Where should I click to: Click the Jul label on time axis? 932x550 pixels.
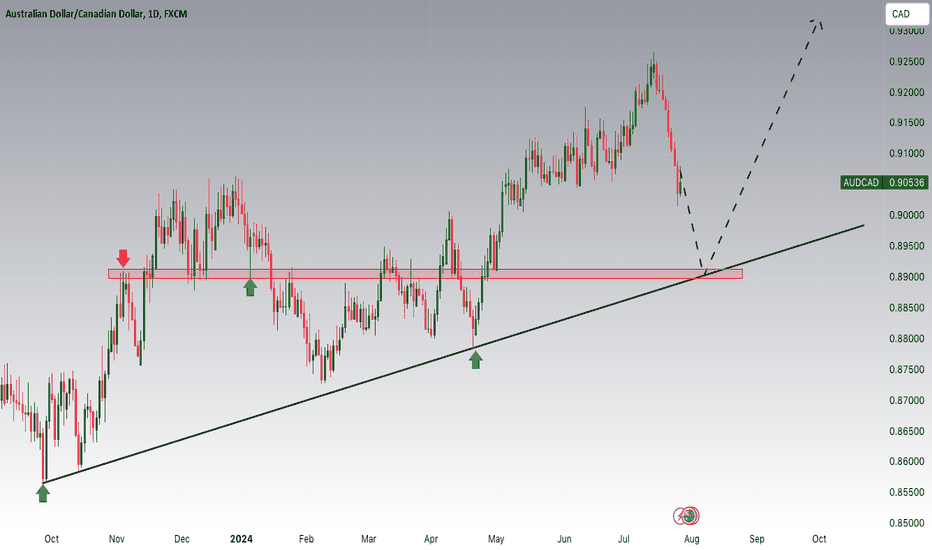(624, 539)
